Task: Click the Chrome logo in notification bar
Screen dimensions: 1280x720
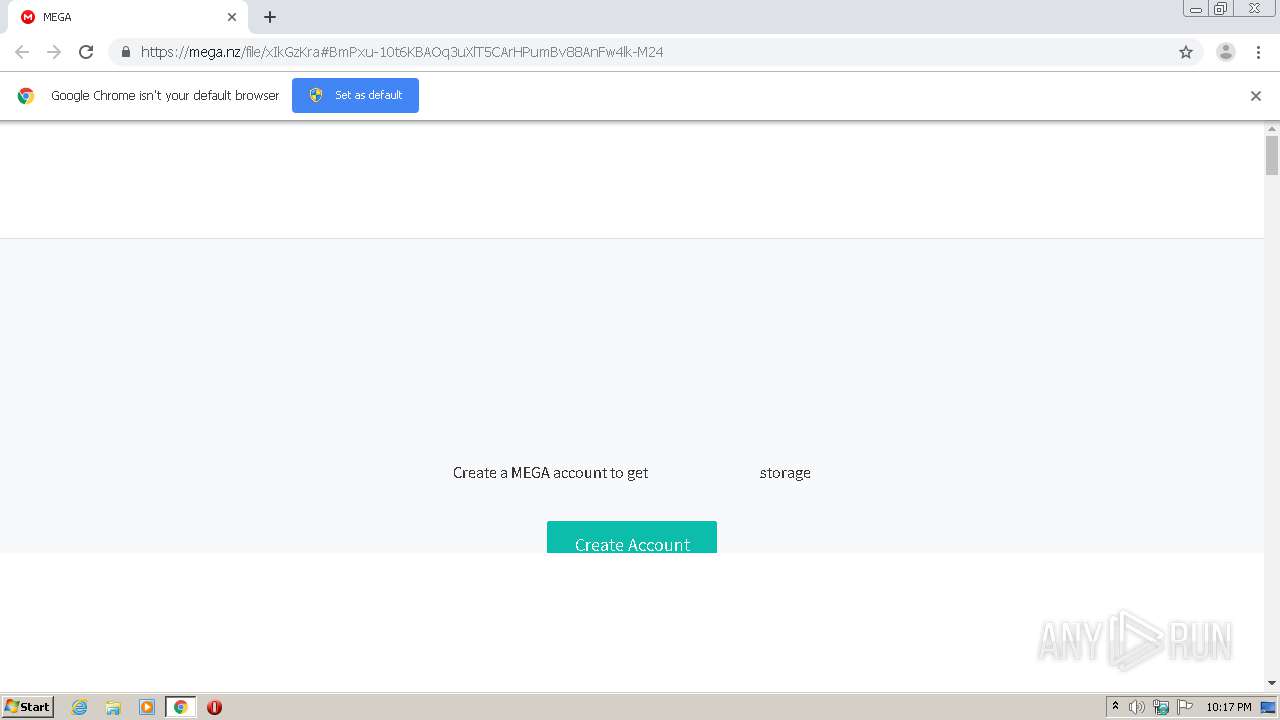Action: point(26,96)
